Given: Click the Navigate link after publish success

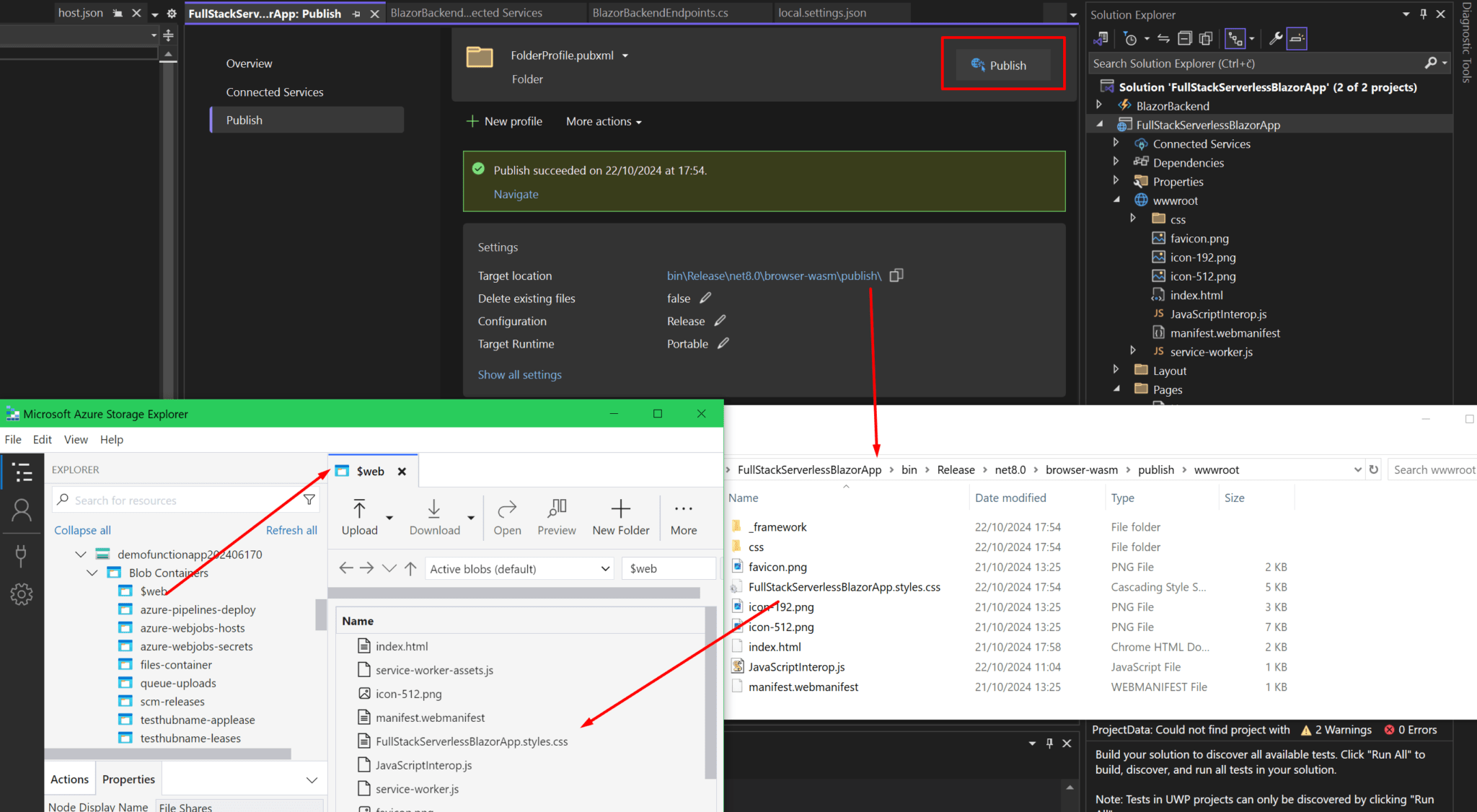Looking at the screenshot, I should (x=516, y=194).
